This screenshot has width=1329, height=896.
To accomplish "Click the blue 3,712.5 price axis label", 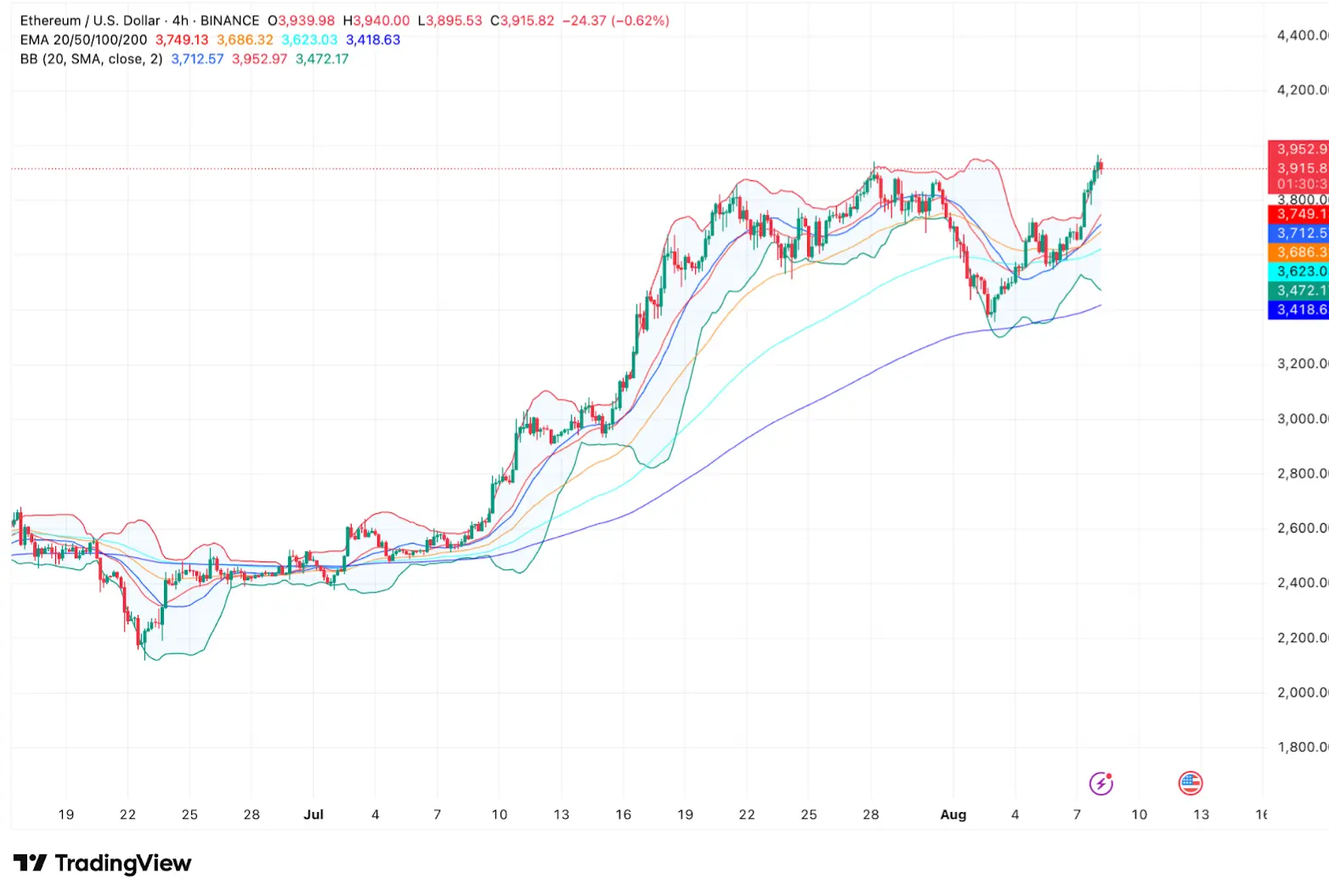I will pos(1298,233).
